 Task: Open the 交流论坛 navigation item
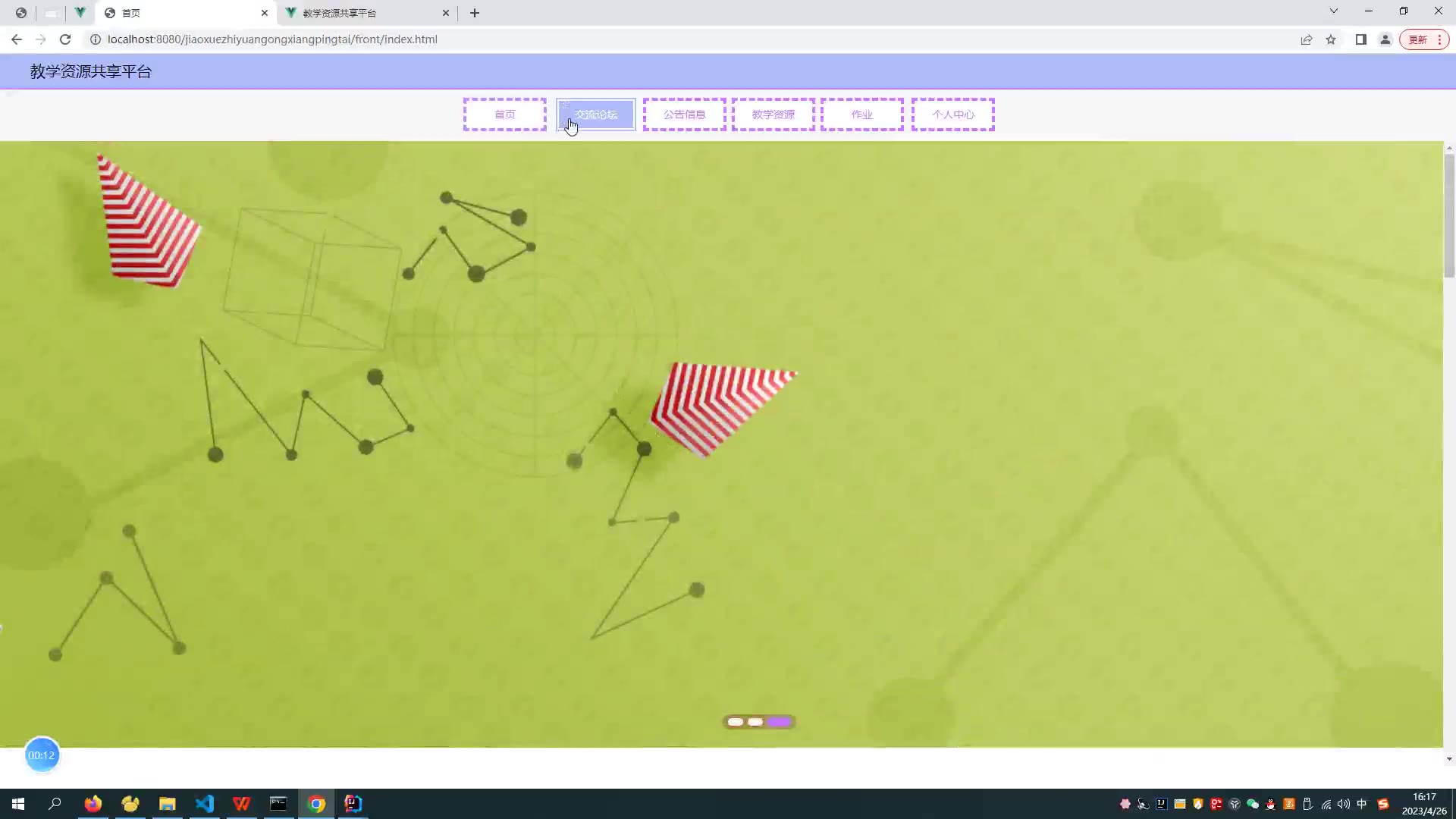(x=596, y=115)
